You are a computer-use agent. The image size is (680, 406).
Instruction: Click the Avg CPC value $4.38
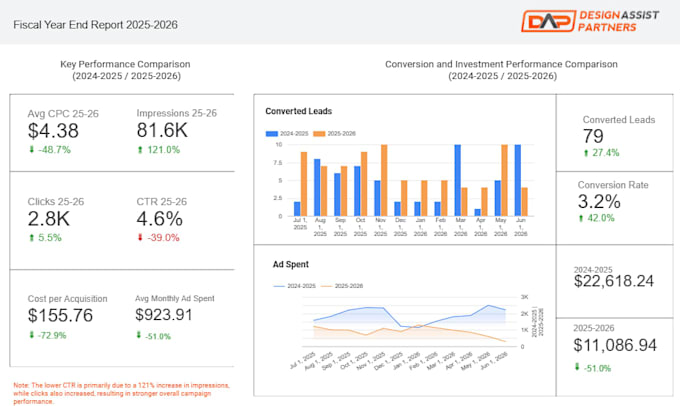tap(53, 131)
